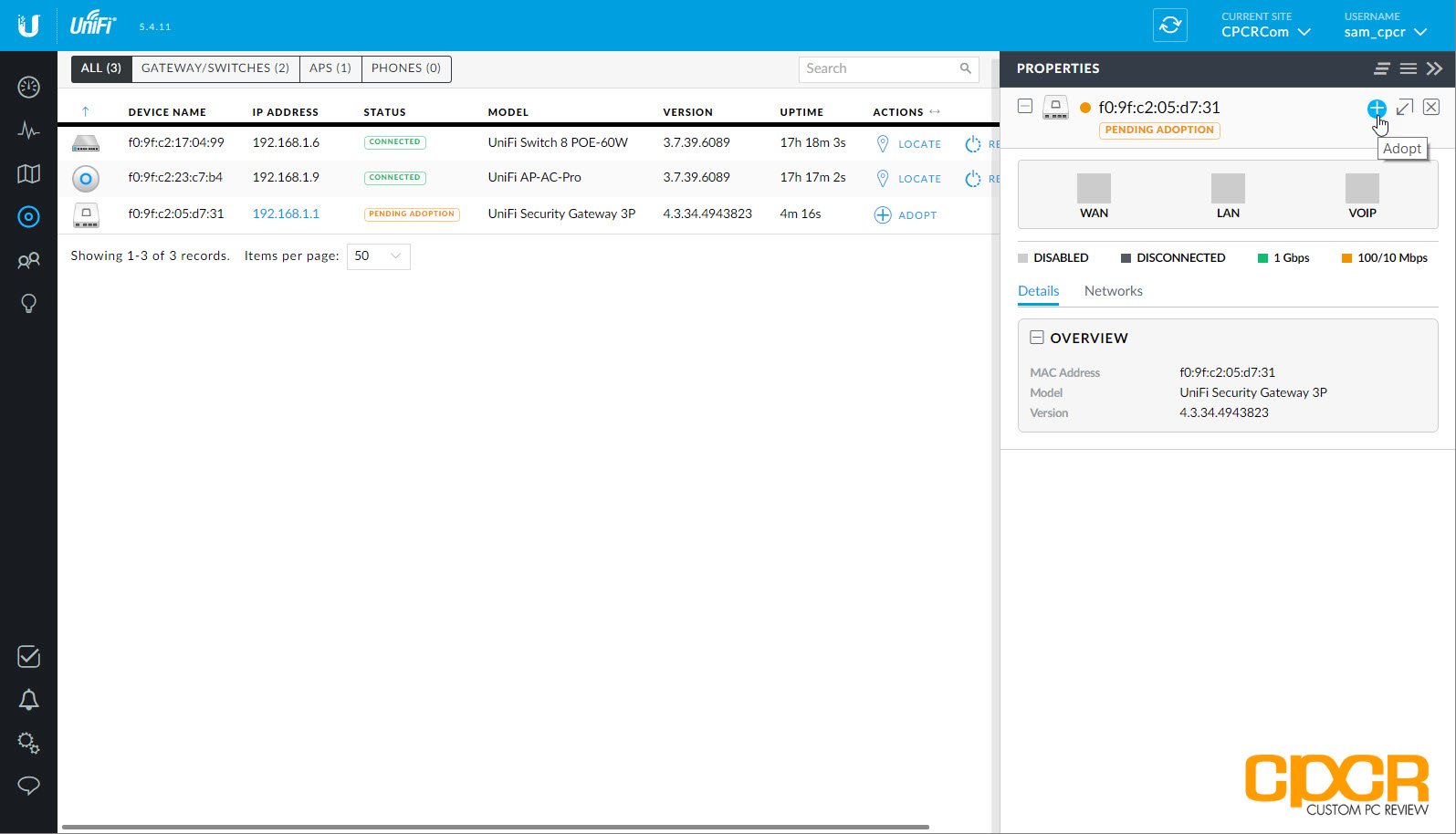Click the blue Adopt plus icon in Properties
The height and width of the screenshot is (834, 1456).
(1376, 109)
